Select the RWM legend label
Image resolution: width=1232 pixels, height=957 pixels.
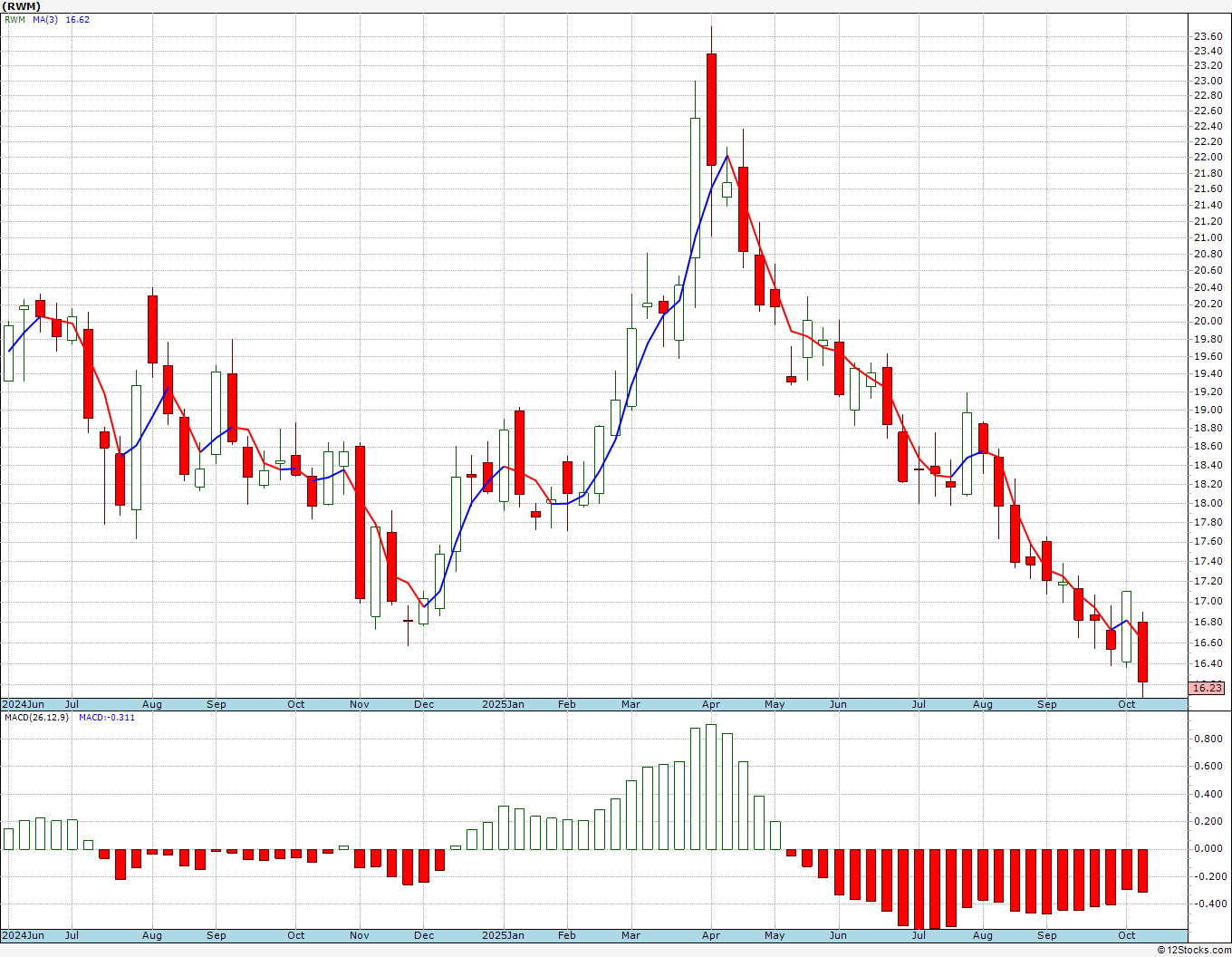click(14, 20)
